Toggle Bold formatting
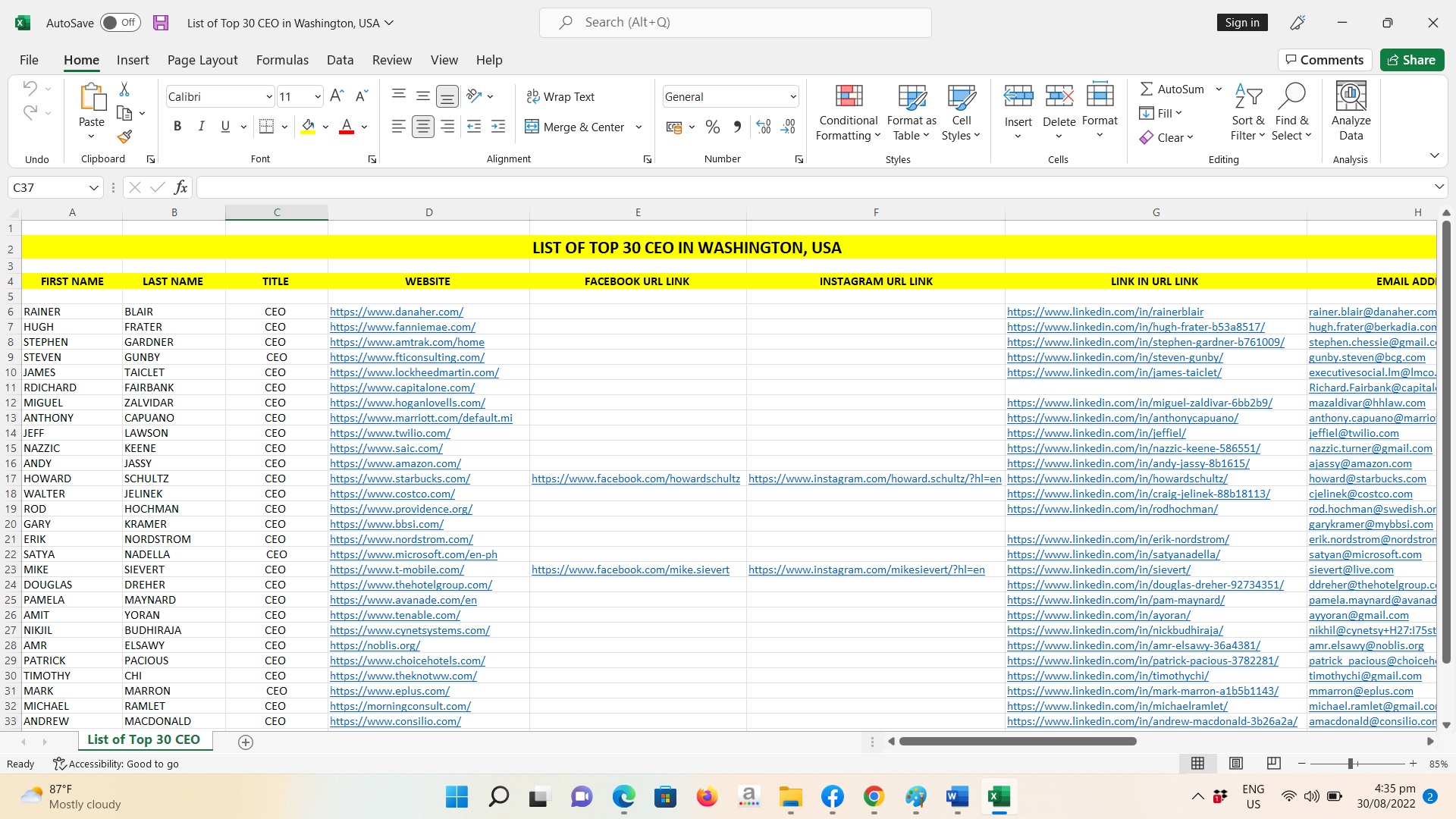 pyautogui.click(x=177, y=127)
